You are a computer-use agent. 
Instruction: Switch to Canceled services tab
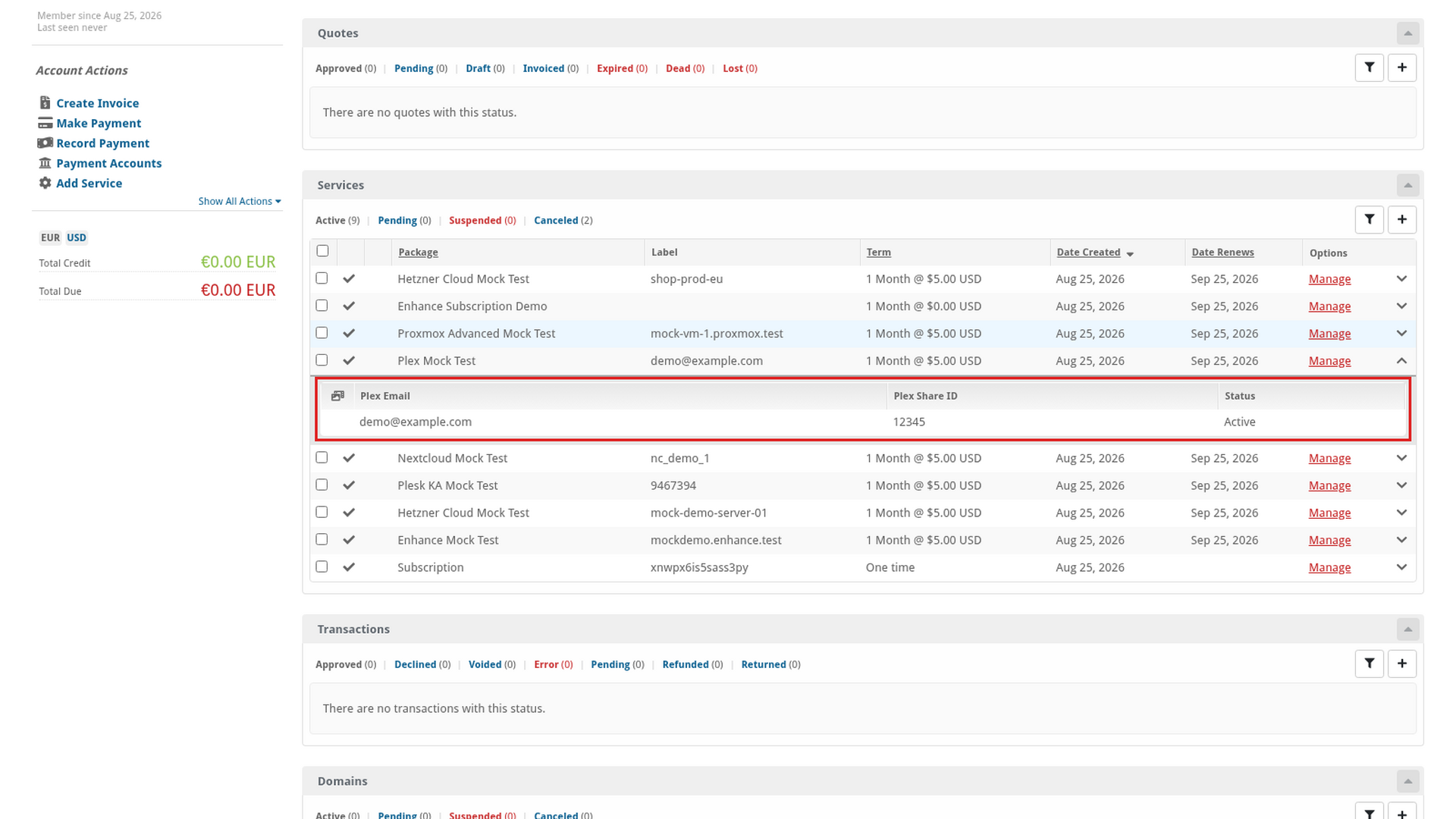[x=563, y=221]
